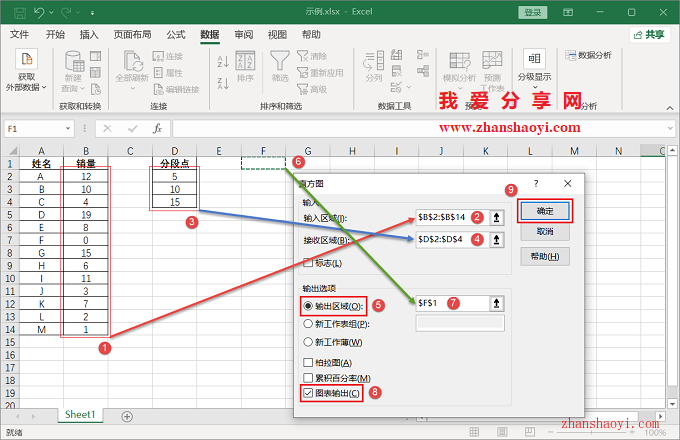
Task: Open the 文件 File menu
Action: tap(19, 35)
